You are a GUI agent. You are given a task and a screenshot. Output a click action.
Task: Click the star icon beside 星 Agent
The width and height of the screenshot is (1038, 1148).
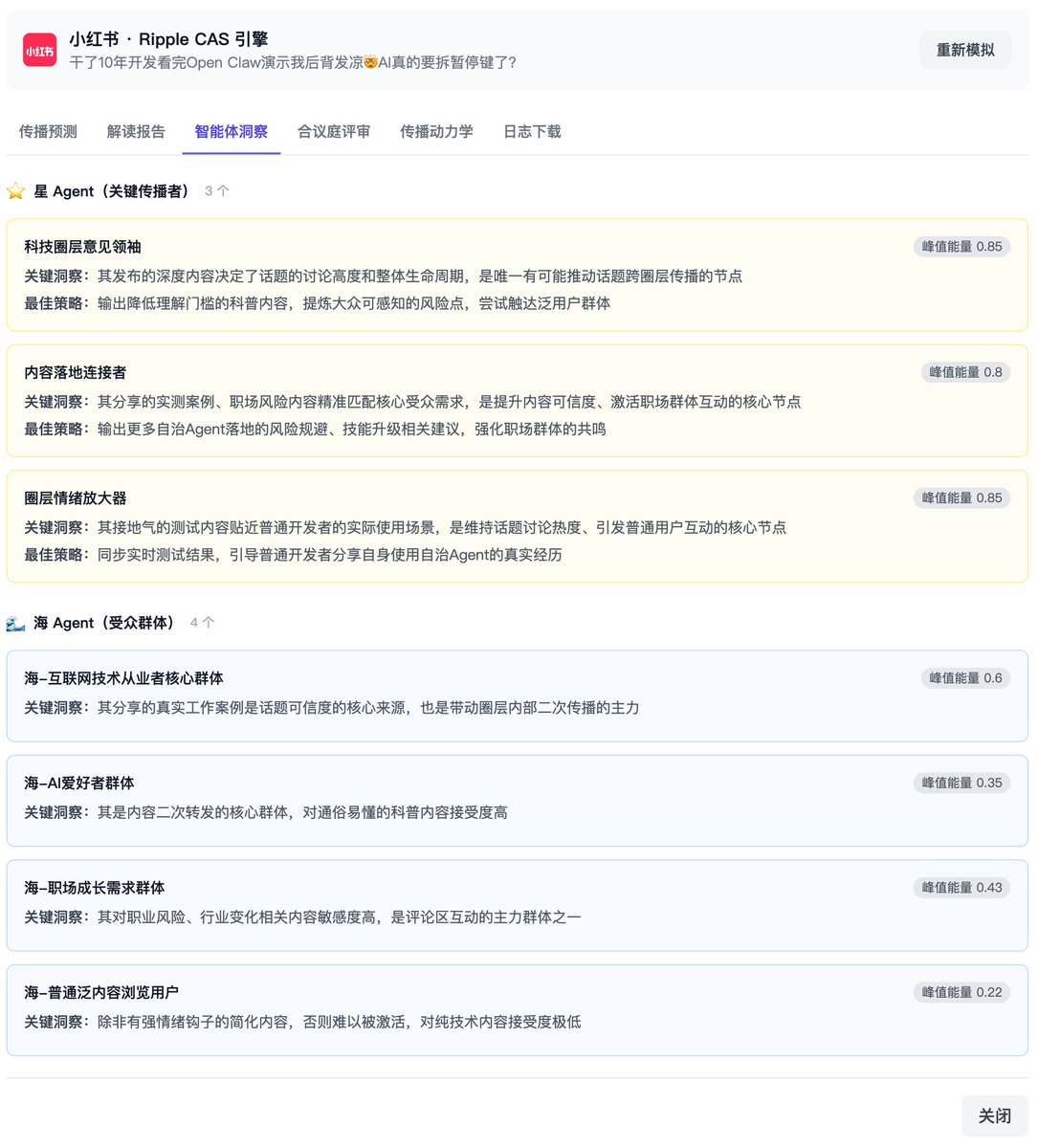[x=16, y=191]
